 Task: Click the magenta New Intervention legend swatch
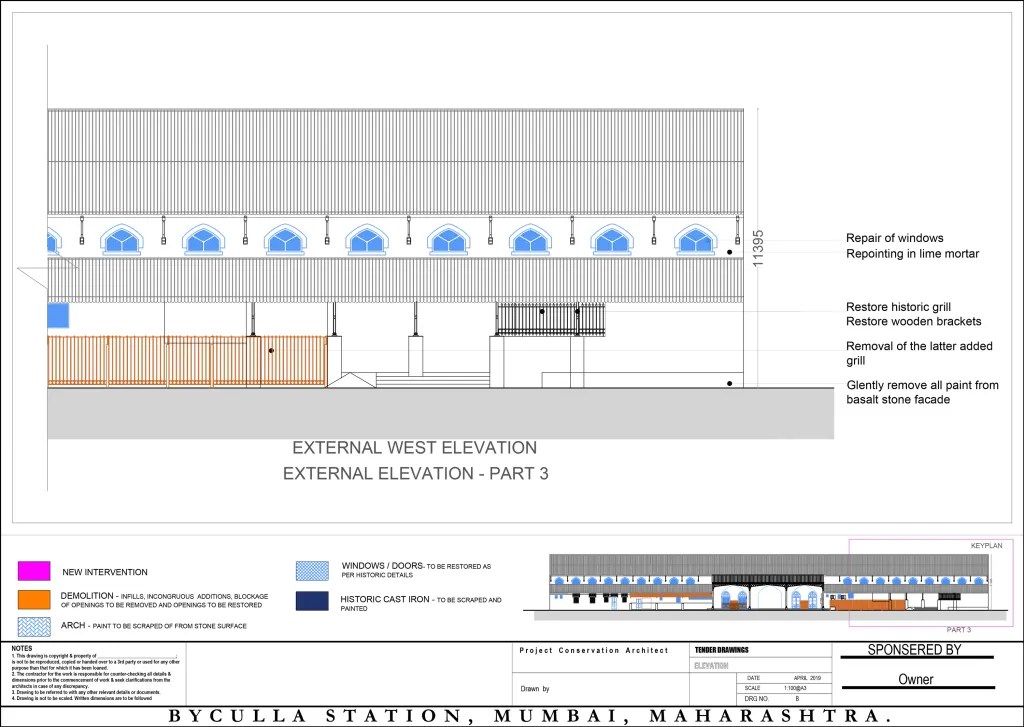point(33,571)
